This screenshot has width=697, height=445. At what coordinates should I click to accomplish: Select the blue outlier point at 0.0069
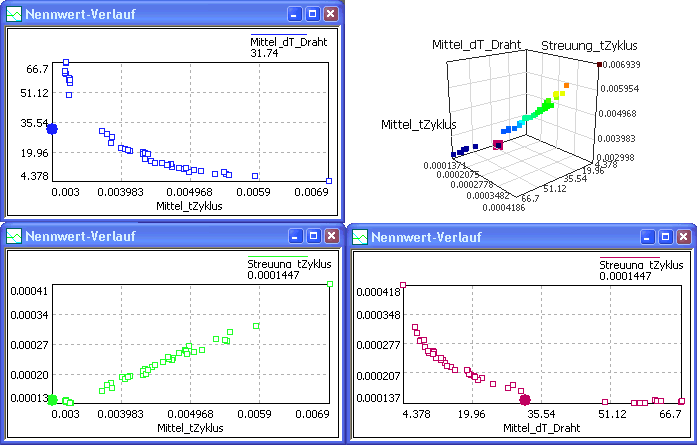329,180
